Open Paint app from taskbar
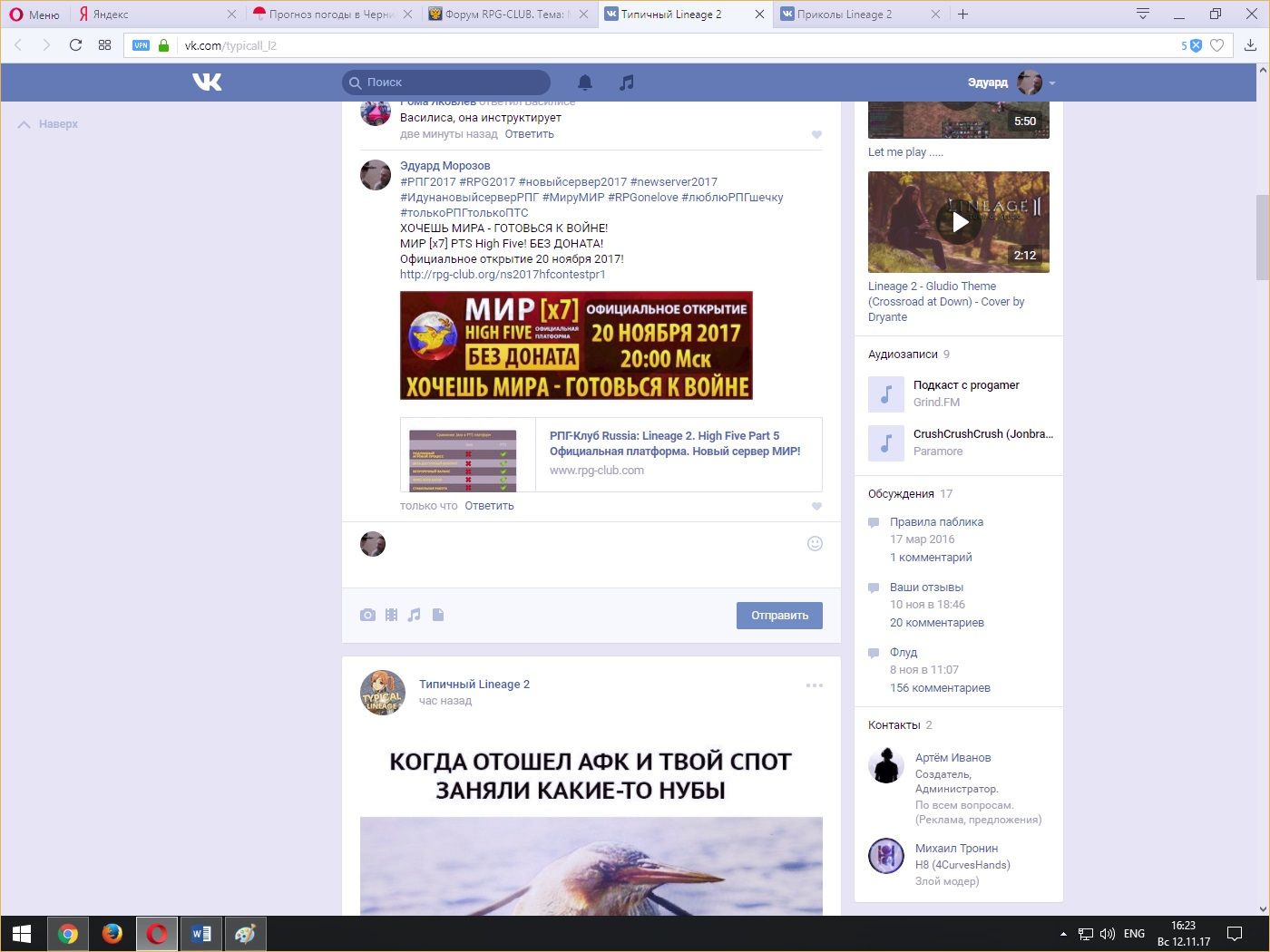1270x952 pixels. click(x=245, y=934)
